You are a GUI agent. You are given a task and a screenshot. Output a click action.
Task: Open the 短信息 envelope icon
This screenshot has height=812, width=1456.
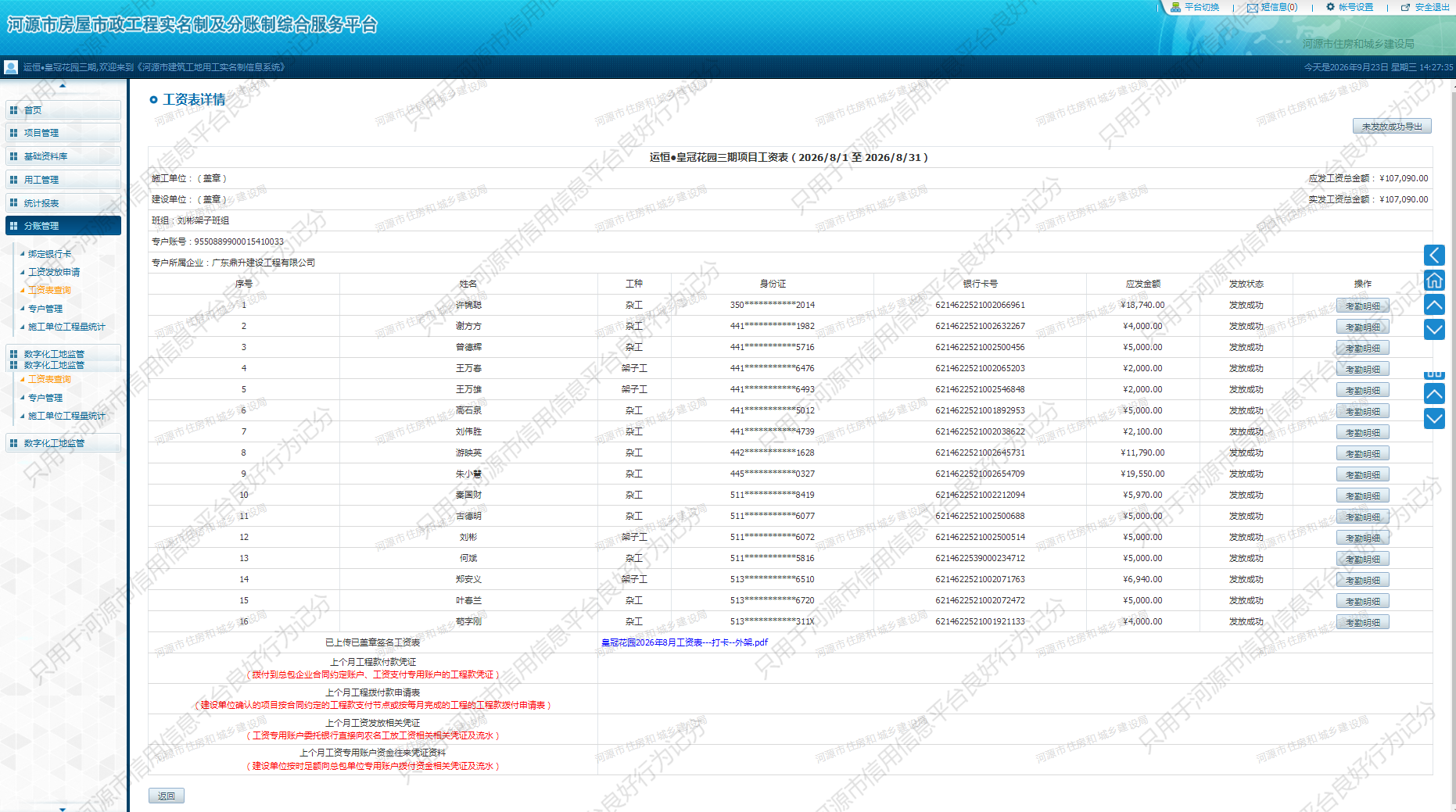[x=1252, y=8]
